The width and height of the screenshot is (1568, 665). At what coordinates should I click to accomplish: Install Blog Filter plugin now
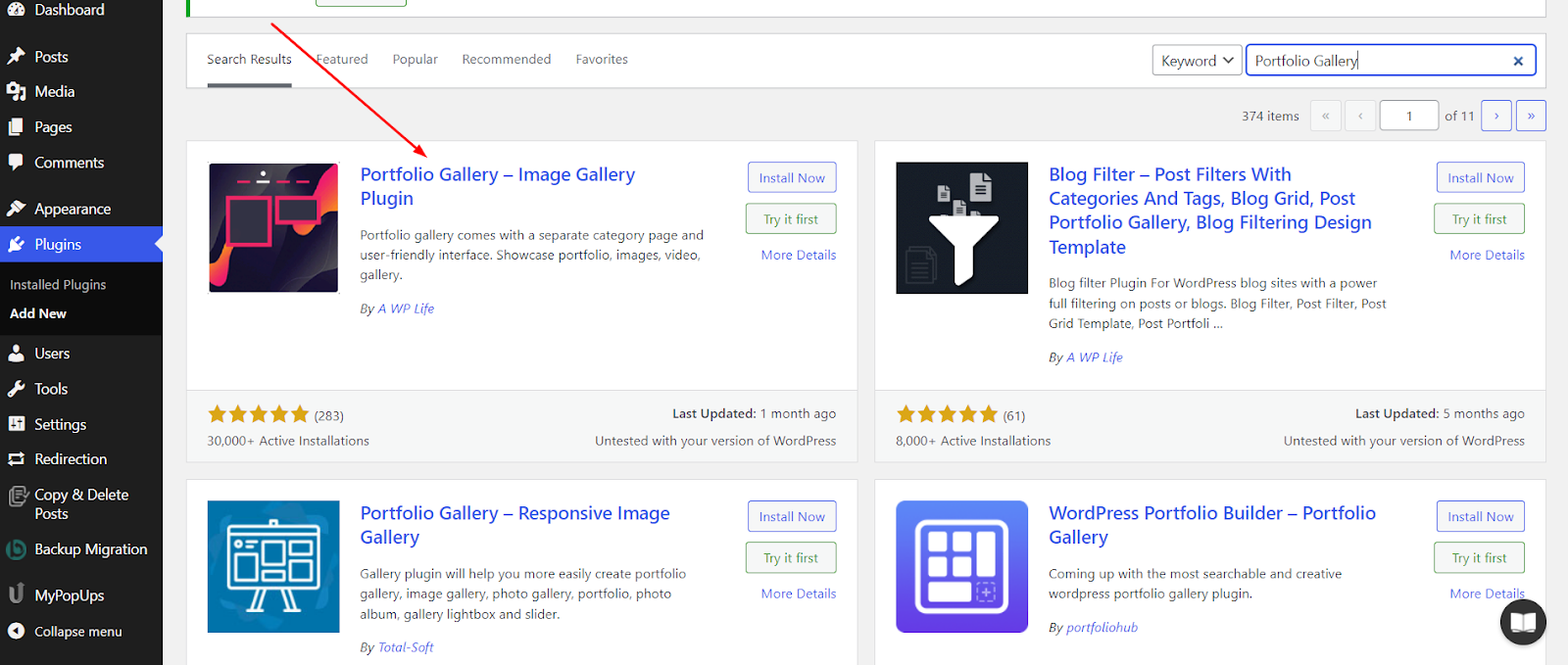[x=1481, y=178]
